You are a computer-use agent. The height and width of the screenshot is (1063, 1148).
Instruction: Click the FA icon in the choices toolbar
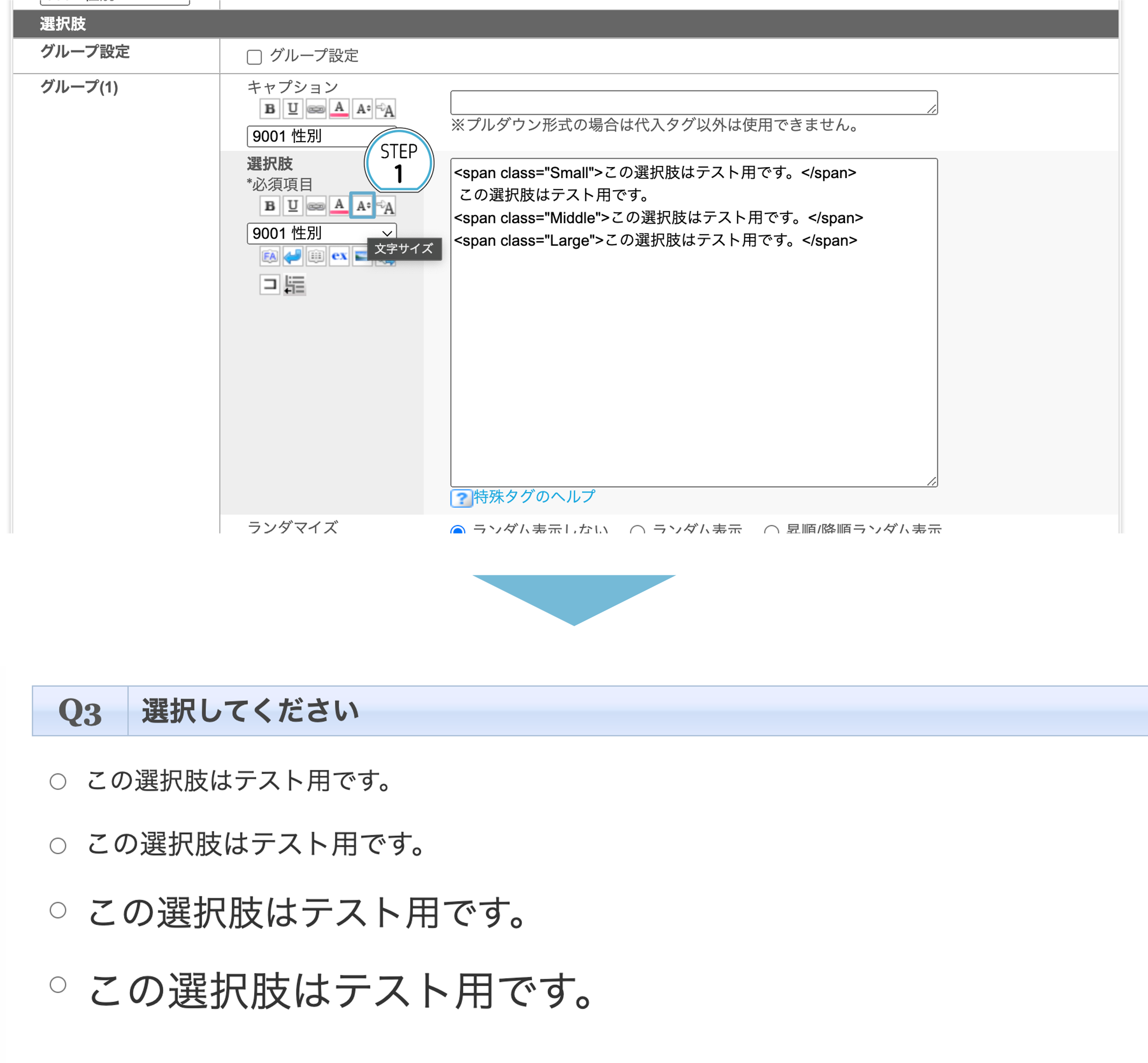coord(270,258)
